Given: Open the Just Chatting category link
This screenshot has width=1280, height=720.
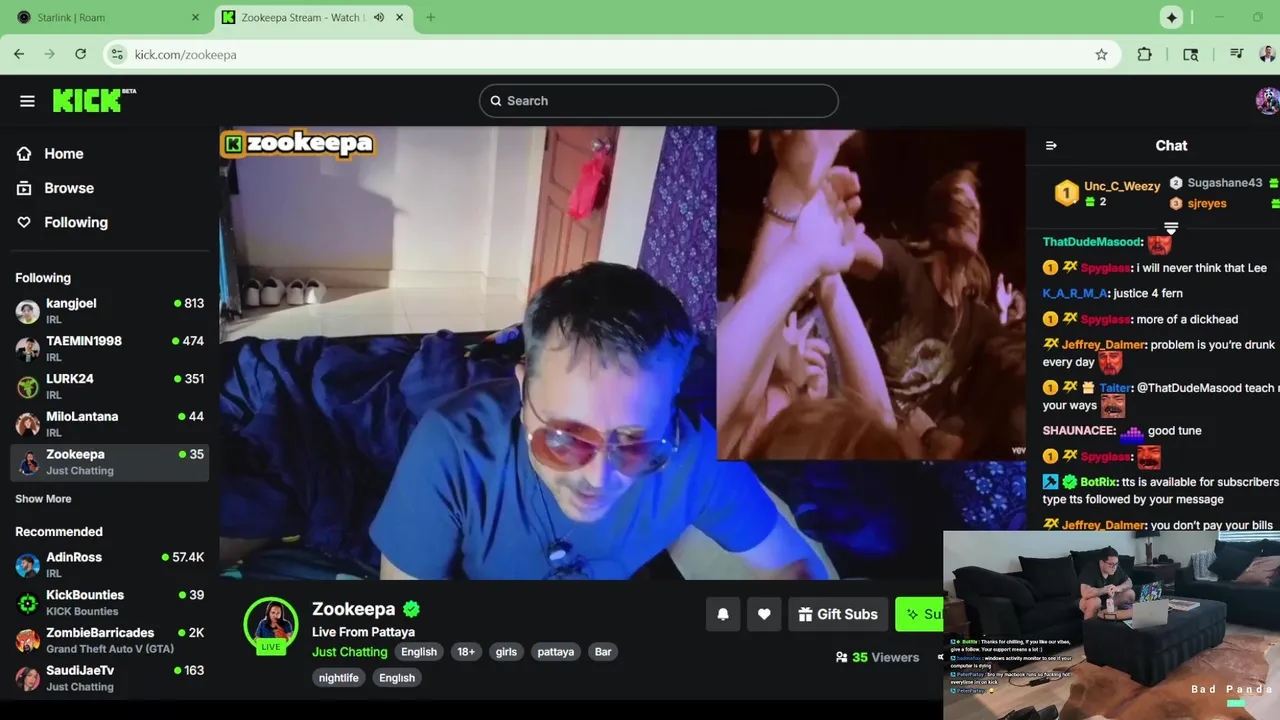Looking at the screenshot, I should point(349,652).
